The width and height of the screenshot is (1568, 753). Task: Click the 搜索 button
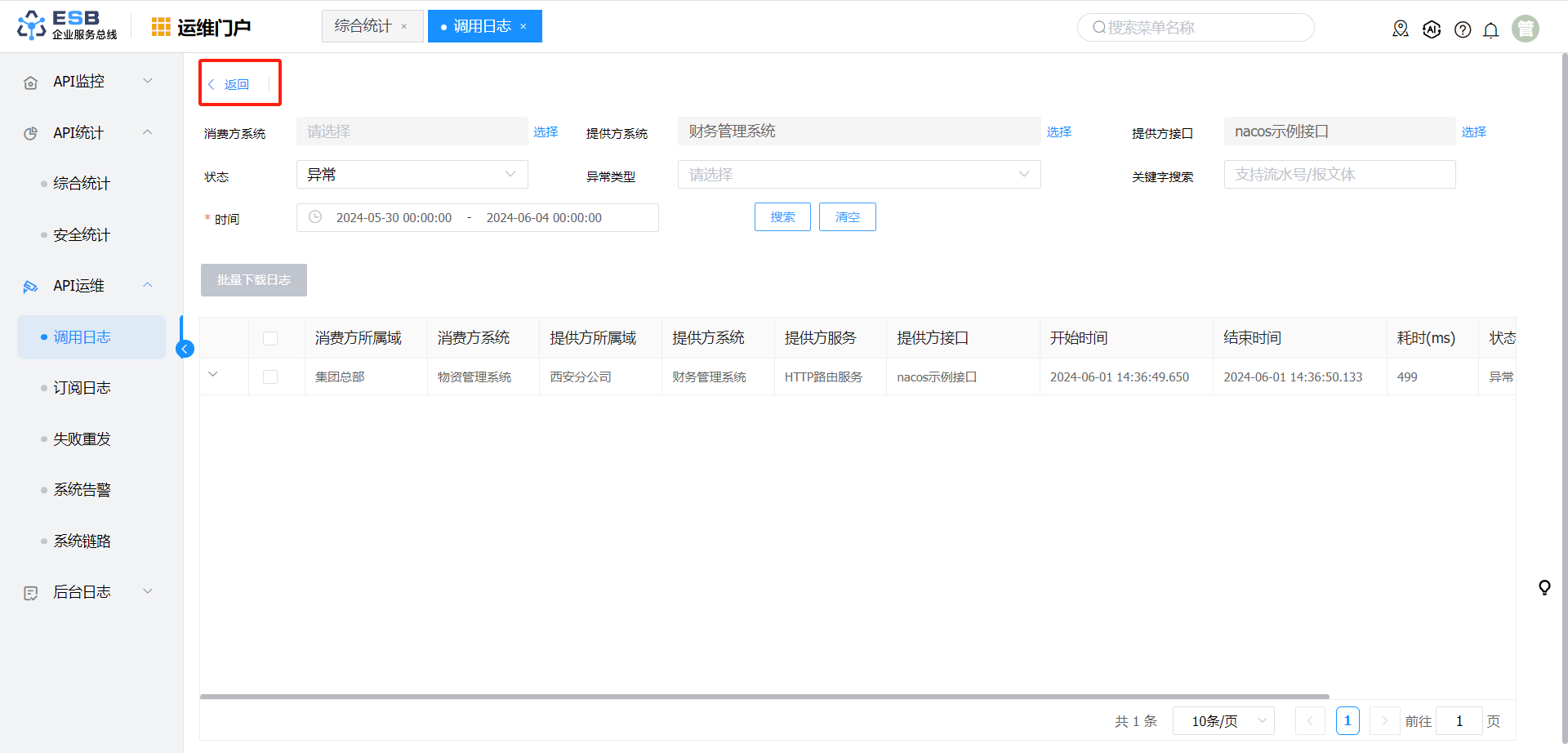point(782,217)
